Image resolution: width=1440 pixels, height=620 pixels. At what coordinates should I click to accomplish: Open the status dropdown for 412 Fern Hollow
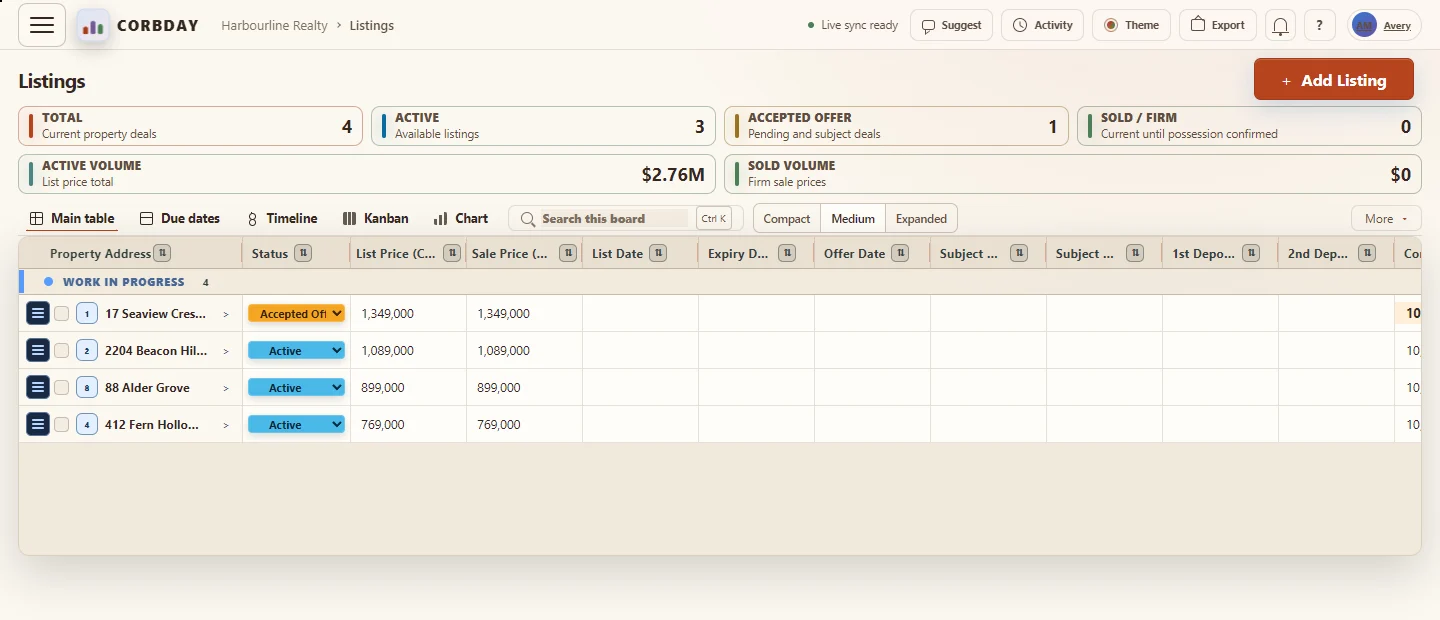[296, 424]
